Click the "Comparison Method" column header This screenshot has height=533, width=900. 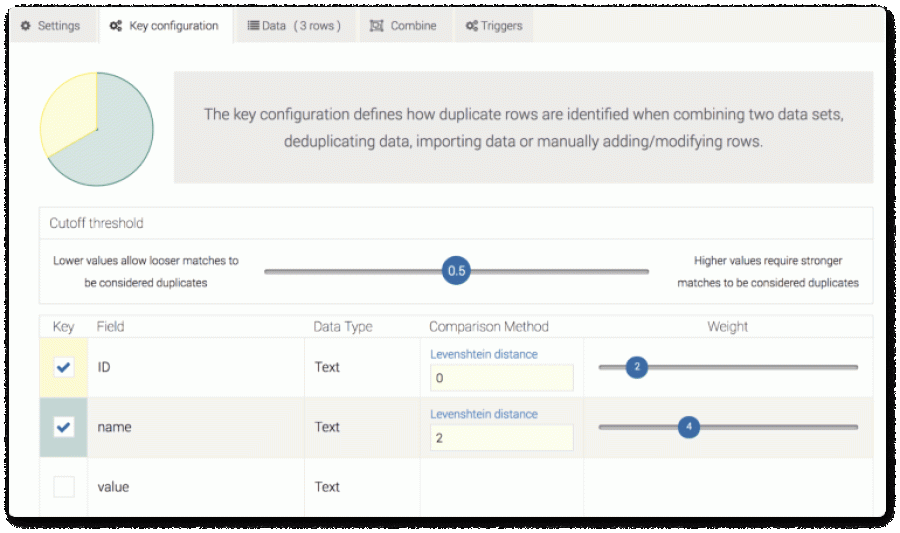[489, 326]
